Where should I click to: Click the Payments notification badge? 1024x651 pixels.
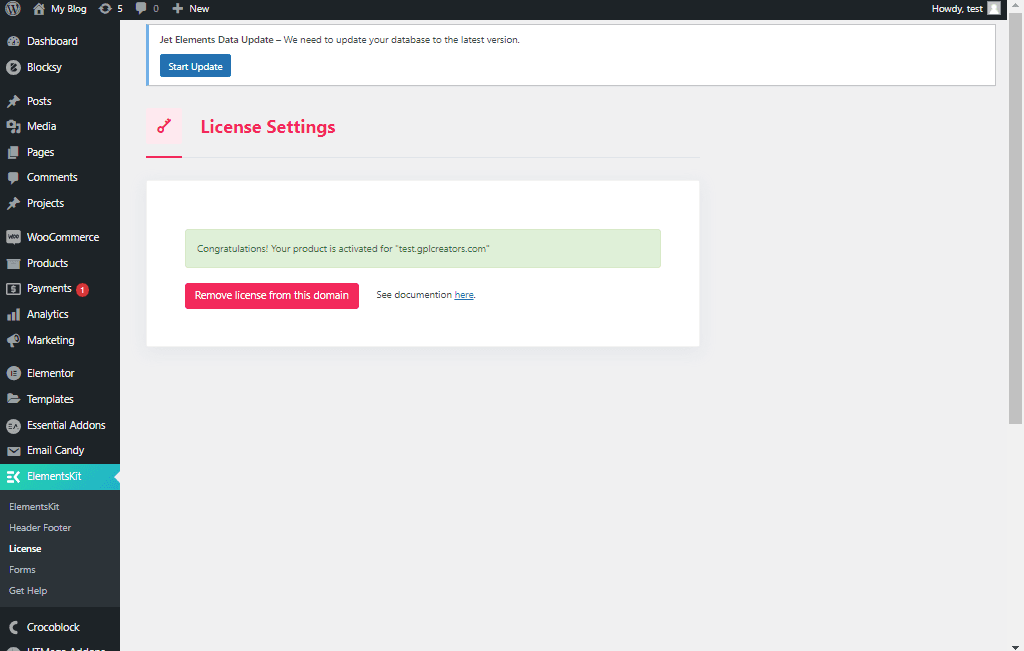[82, 289]
